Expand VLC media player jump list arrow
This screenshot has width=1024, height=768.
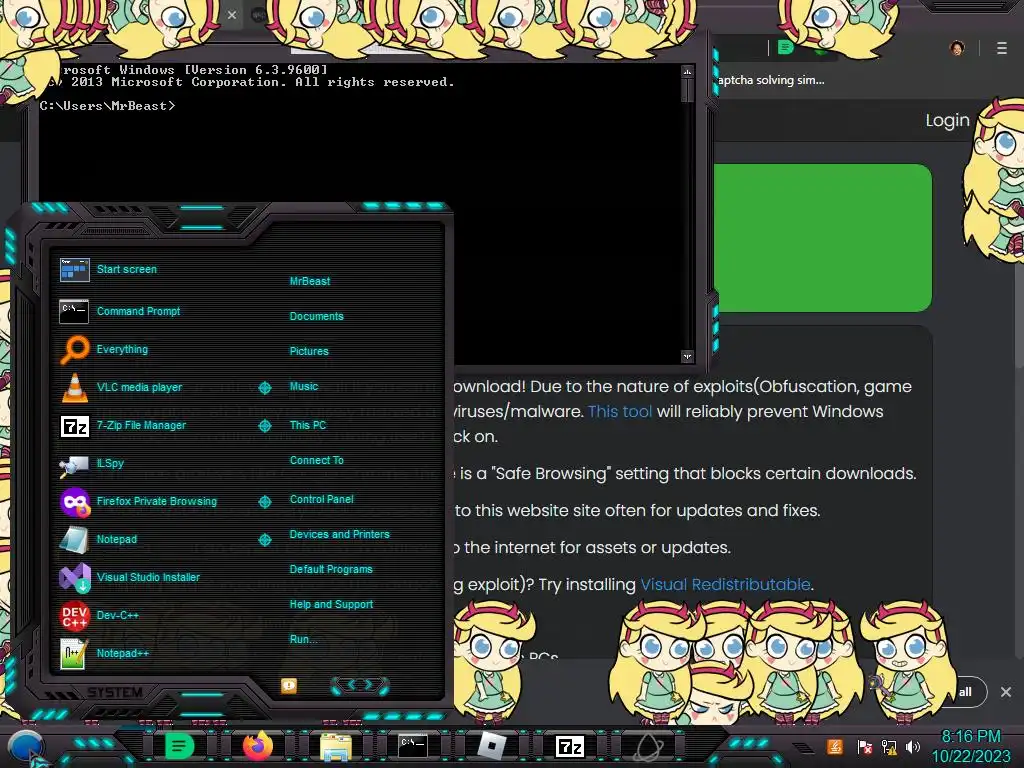coord(264,388)
